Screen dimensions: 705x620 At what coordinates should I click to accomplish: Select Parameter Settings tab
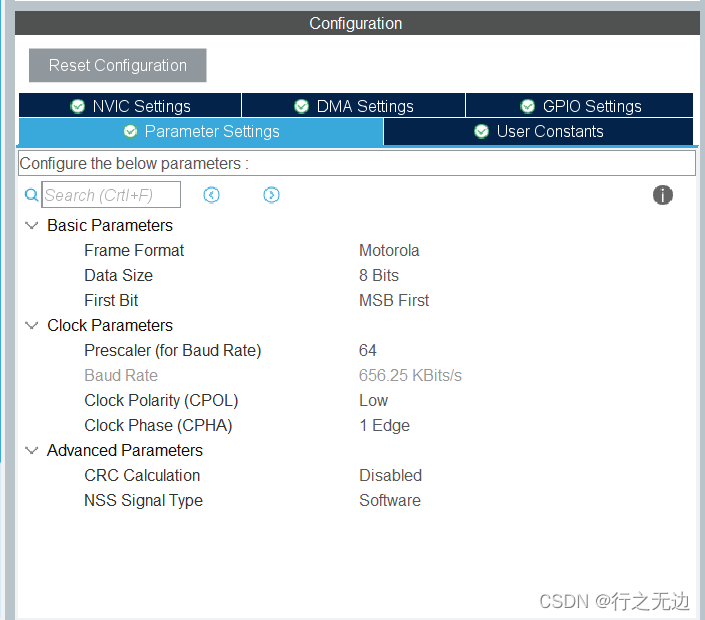pyautogui.click(x=201, y=131)
